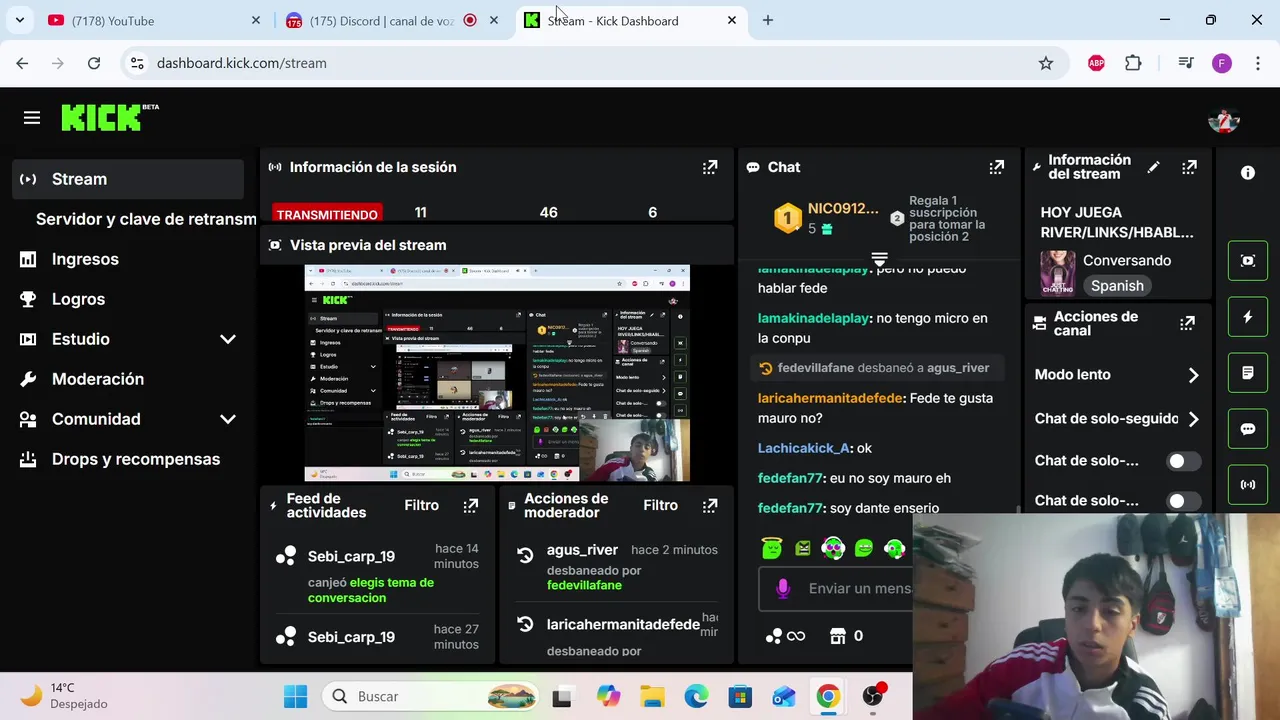
Task: Open the Chrome extensions puzzle menu
Action: pyautogui.click(x=1133, y=63)
